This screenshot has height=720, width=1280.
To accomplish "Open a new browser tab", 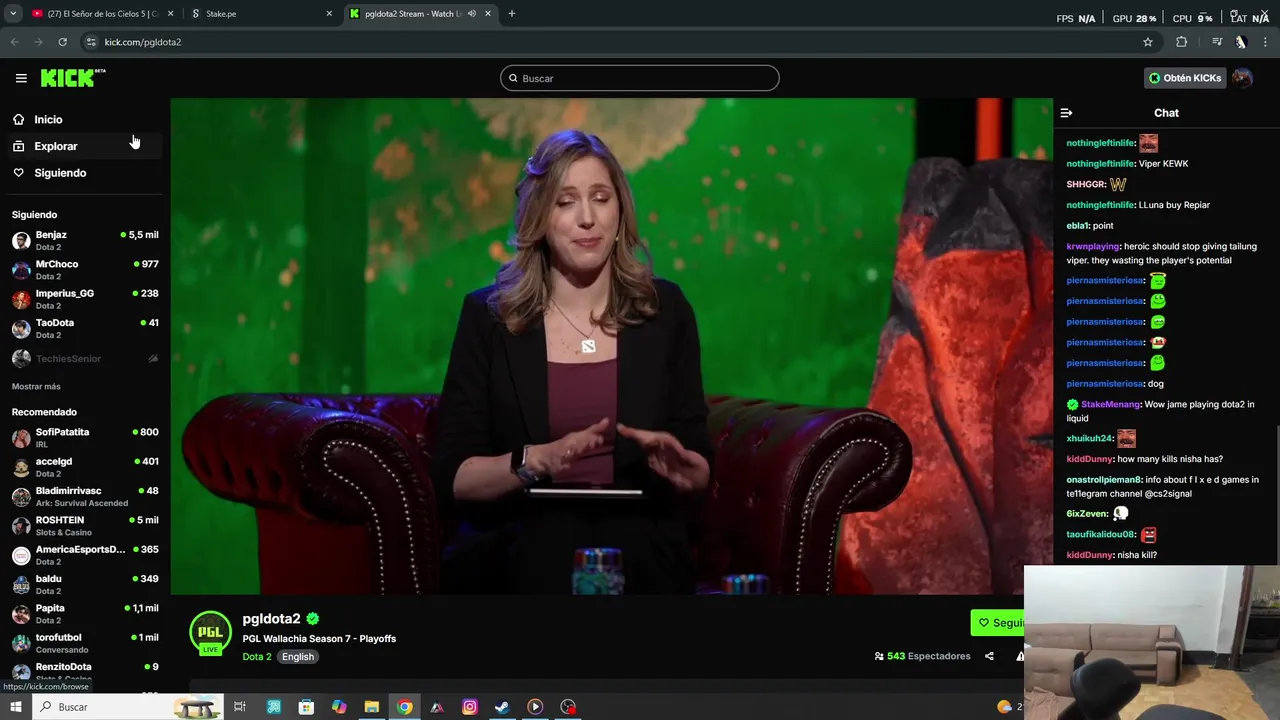I will pyautogui.click(x=512, y=14).
